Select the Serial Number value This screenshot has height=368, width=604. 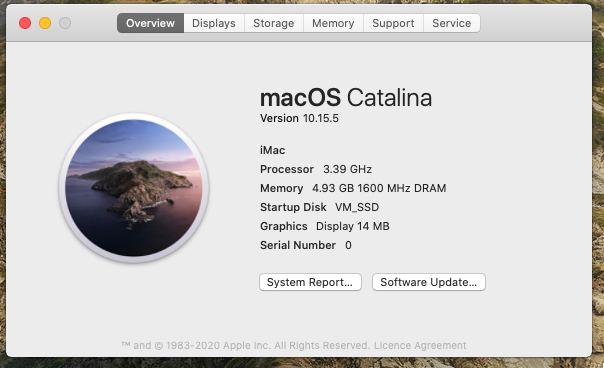tap(348, 245)
